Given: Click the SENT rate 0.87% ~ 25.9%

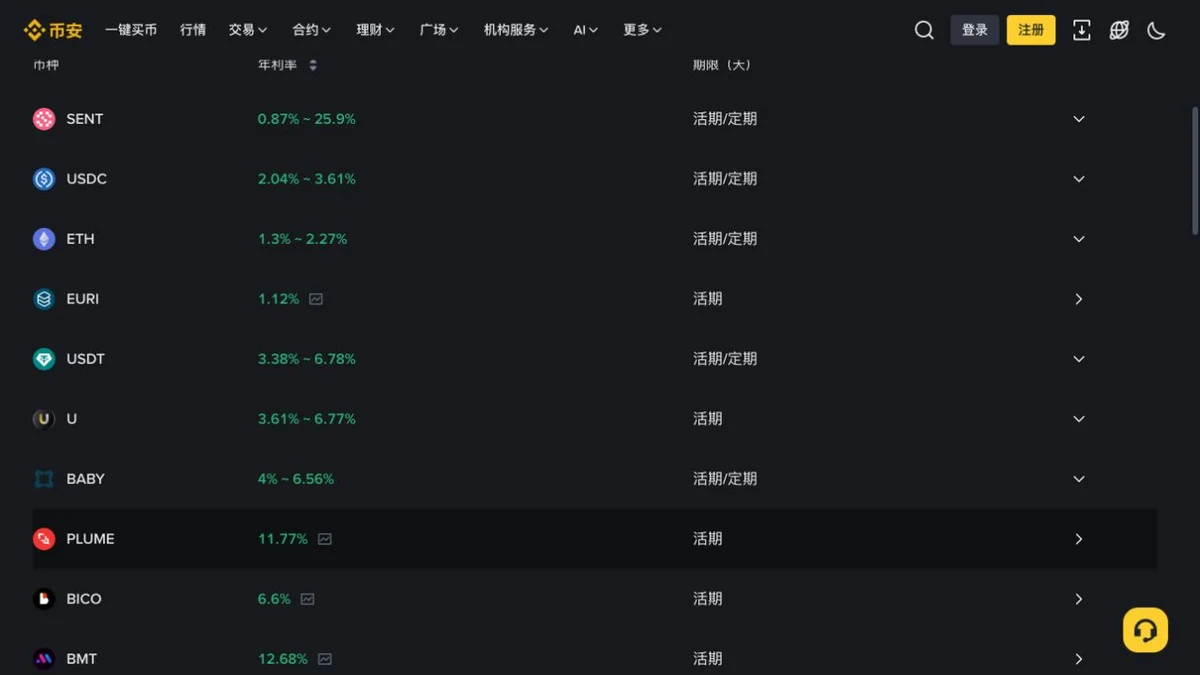Looking at the screenshot, I should point(307,119).
